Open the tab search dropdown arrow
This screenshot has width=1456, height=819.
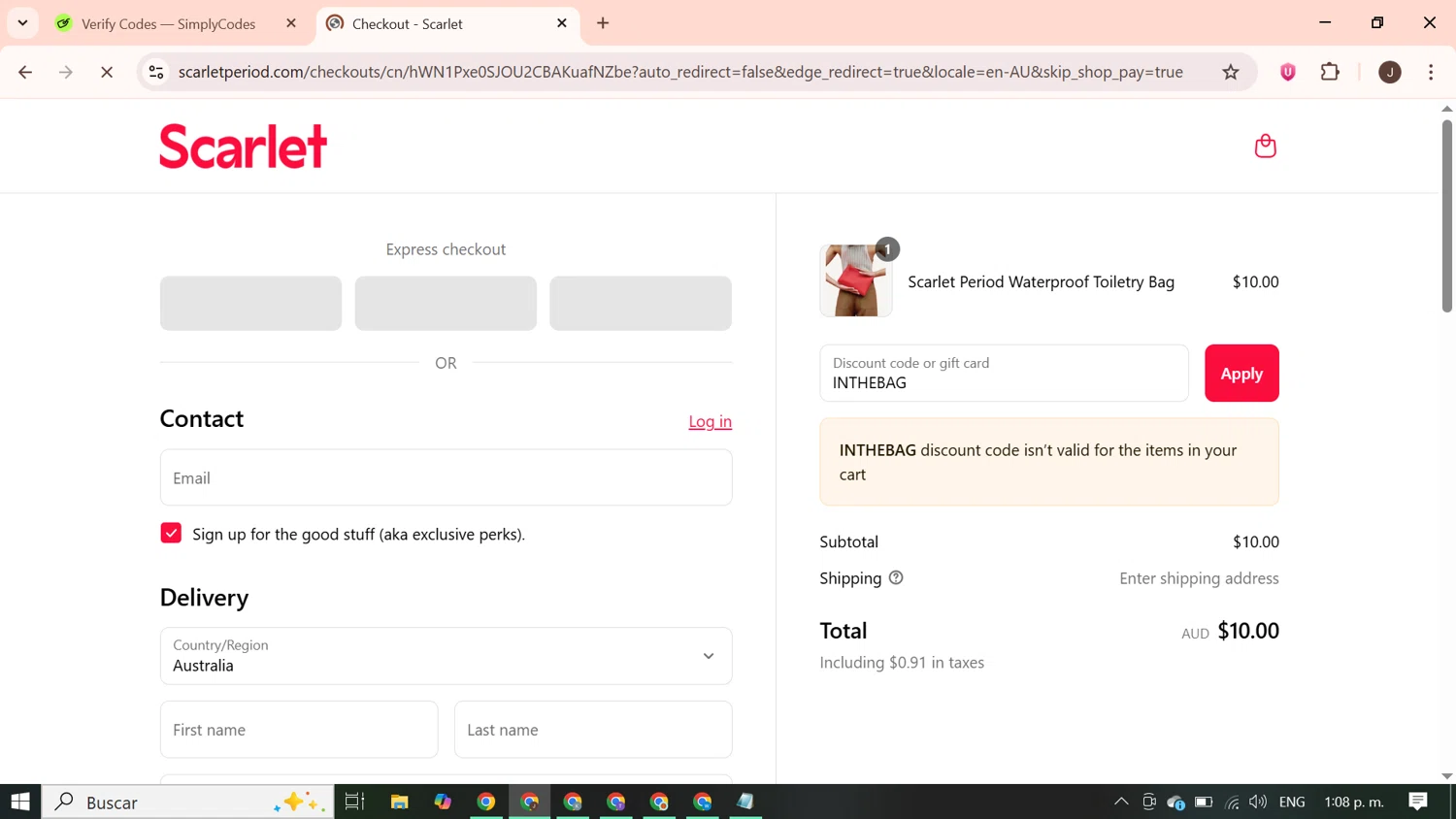coord(22,23)
